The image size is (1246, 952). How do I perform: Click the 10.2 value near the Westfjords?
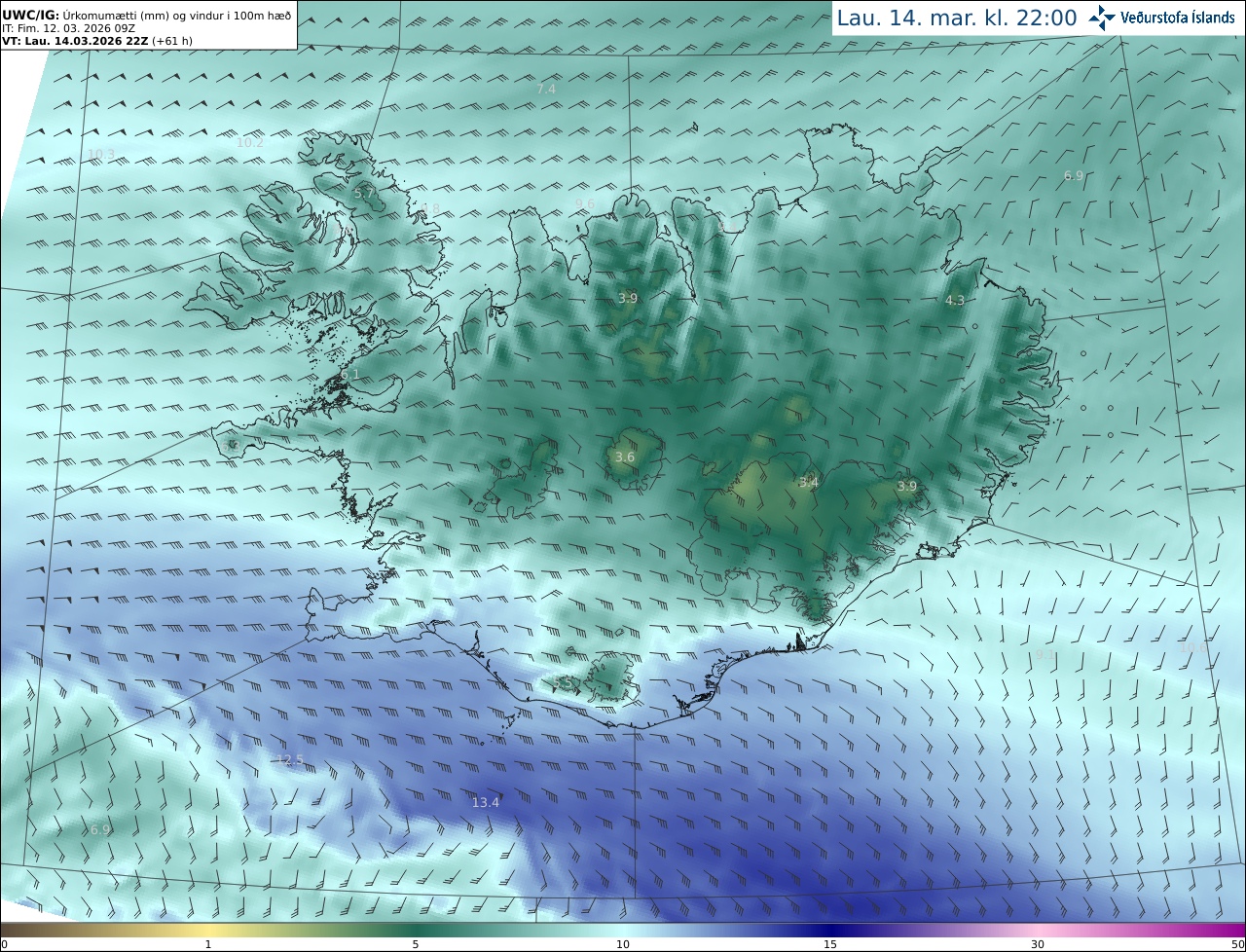click(x=250, y=142)
